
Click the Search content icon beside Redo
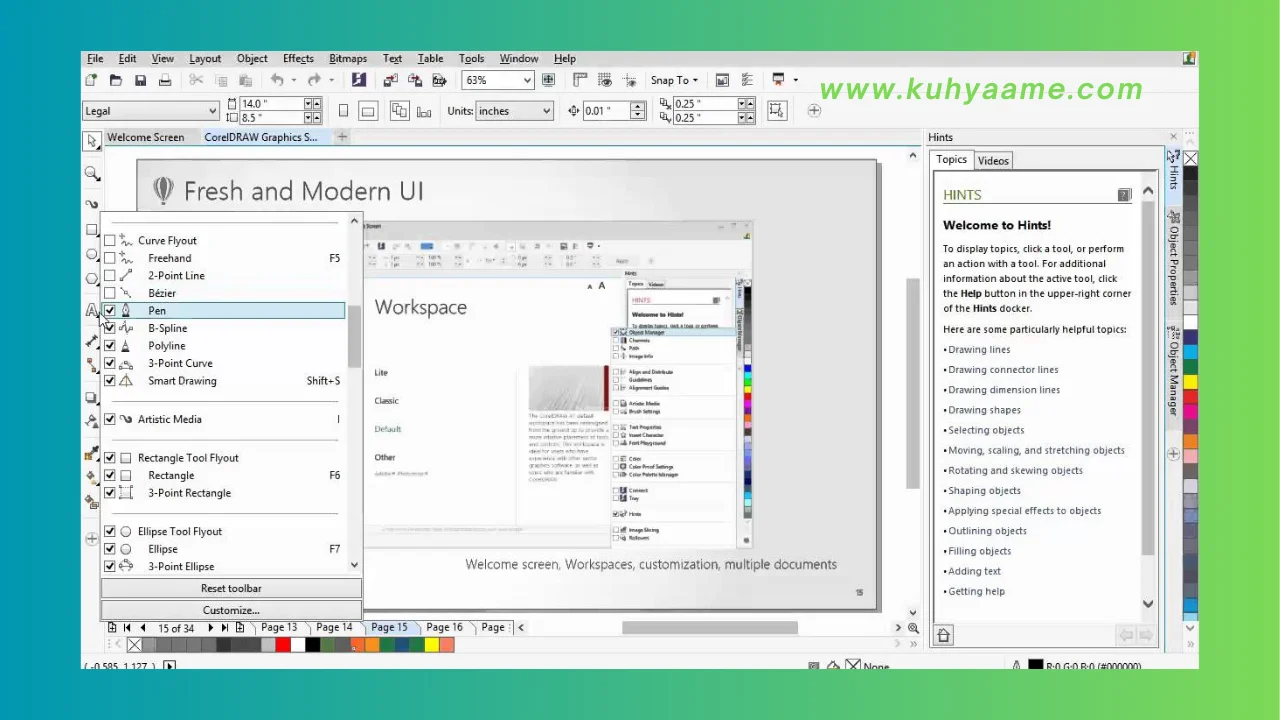point(359,80)
